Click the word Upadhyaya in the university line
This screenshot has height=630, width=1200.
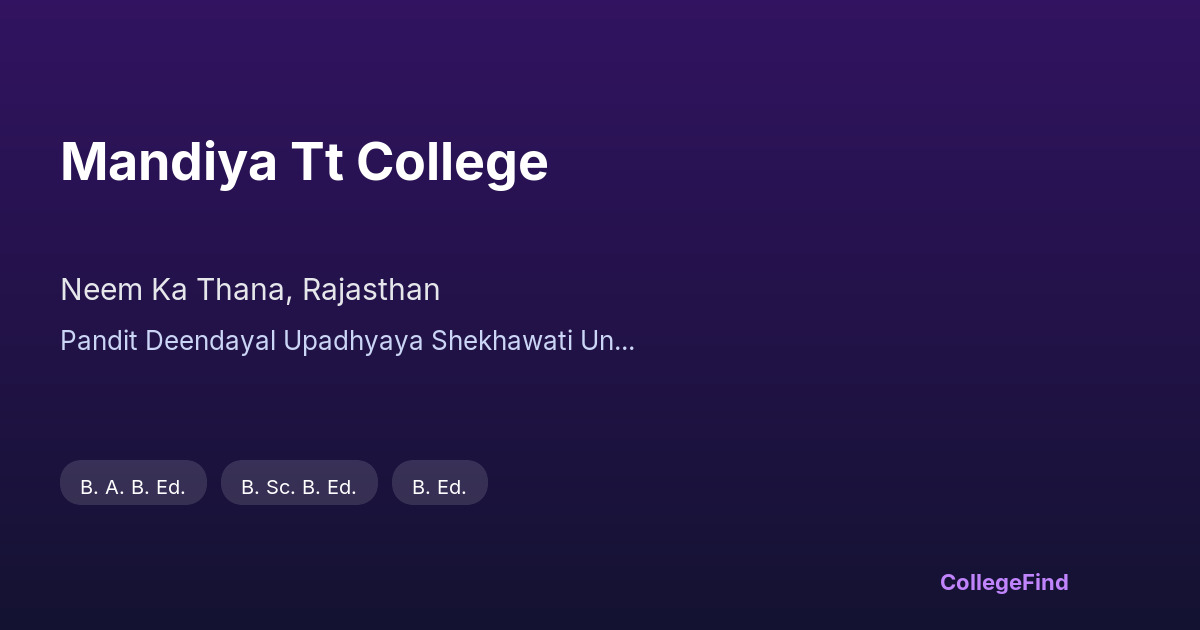pyautogui.click(x=354, y=341)
